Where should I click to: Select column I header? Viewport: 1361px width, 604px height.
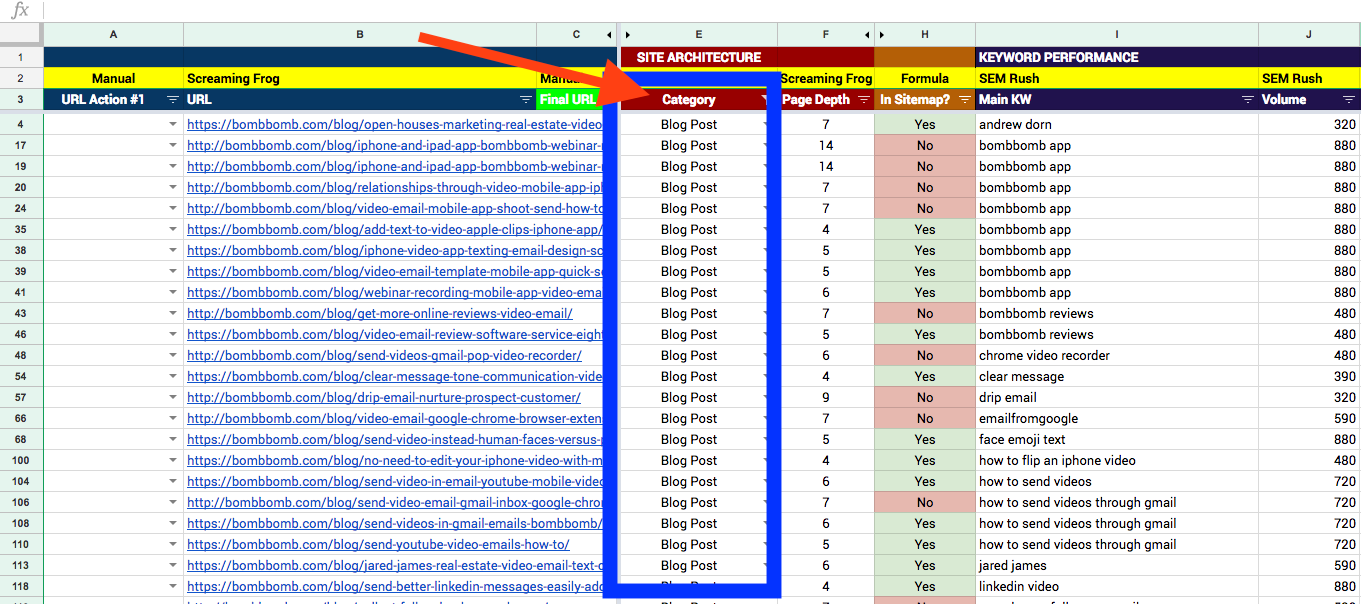[1117, 35]
